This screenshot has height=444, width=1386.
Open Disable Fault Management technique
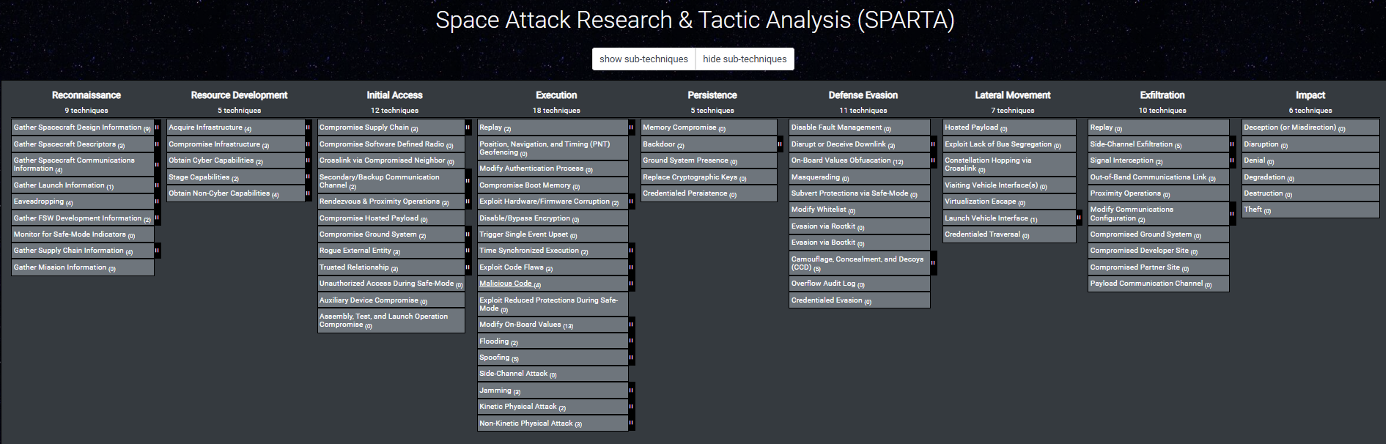click(x=859, y=128)
